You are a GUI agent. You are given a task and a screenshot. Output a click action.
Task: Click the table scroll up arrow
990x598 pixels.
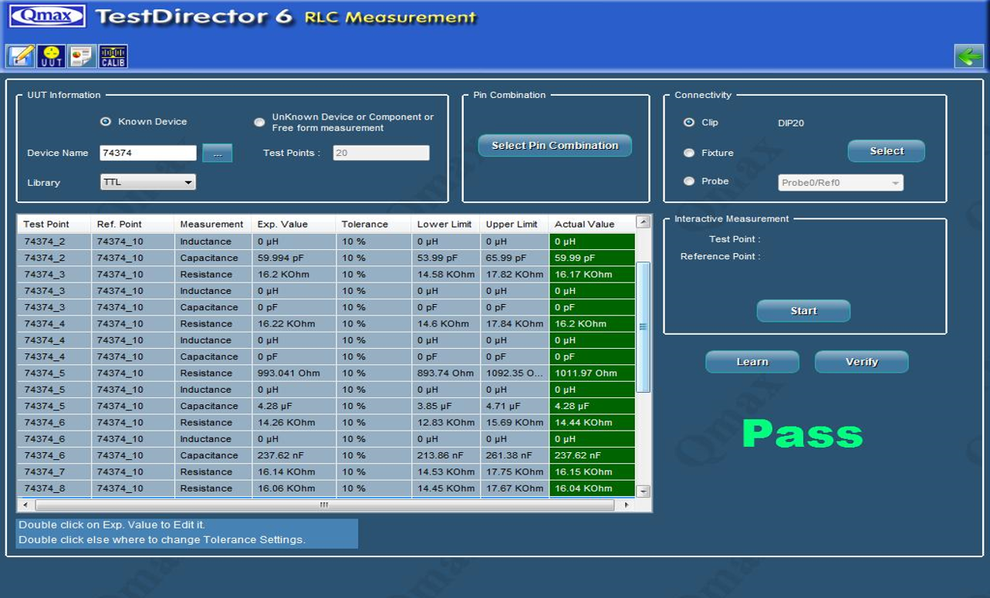coord(643,222)
